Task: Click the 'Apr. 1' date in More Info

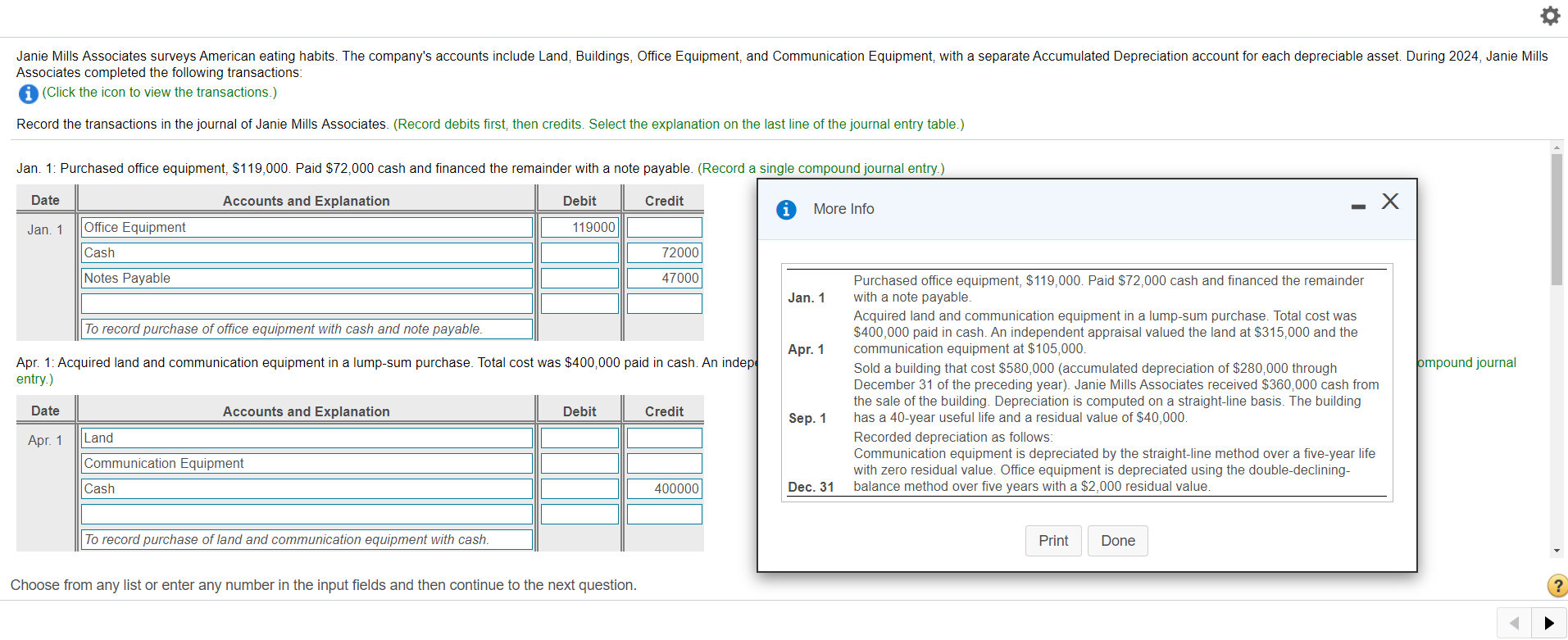Action: (x=806, y=349)
